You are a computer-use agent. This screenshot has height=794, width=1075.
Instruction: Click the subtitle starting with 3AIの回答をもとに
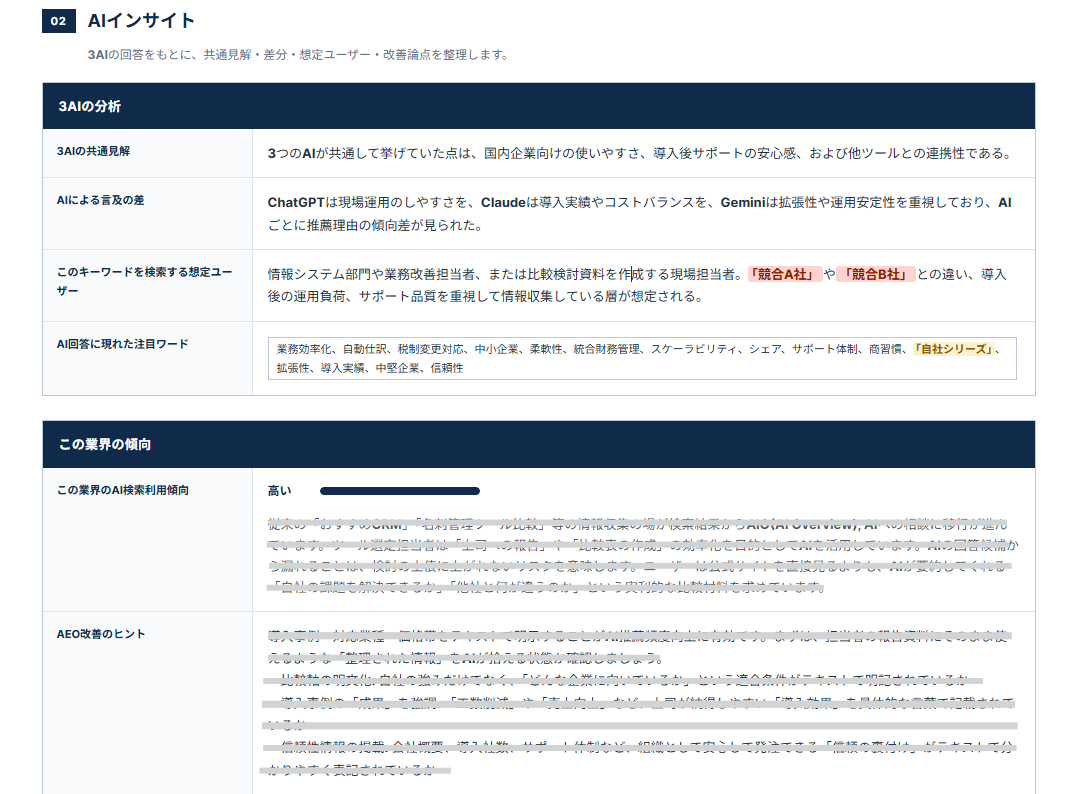[x=298, y=55]
